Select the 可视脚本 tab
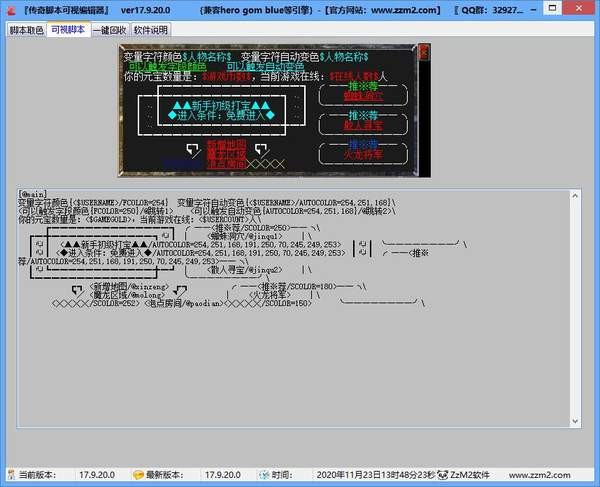The image size is (600, 487). pyautogui.click(x=68, y=31)
